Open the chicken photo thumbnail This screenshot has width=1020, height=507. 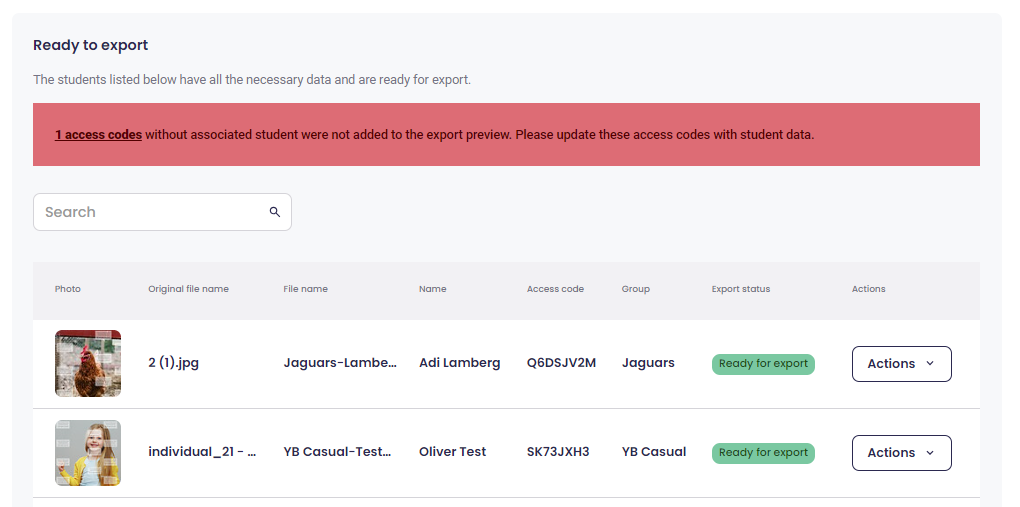point(88,364)
